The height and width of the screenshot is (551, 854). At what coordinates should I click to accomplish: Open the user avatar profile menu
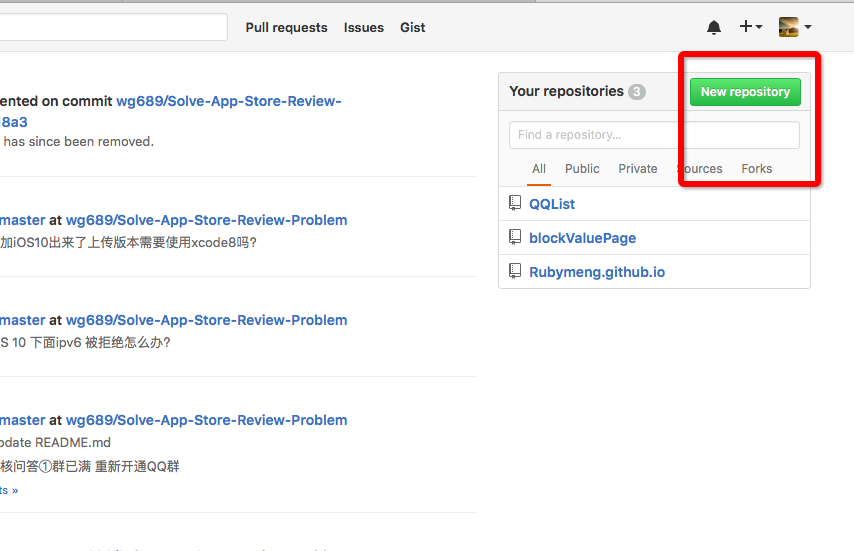click(x=795, y=27)
